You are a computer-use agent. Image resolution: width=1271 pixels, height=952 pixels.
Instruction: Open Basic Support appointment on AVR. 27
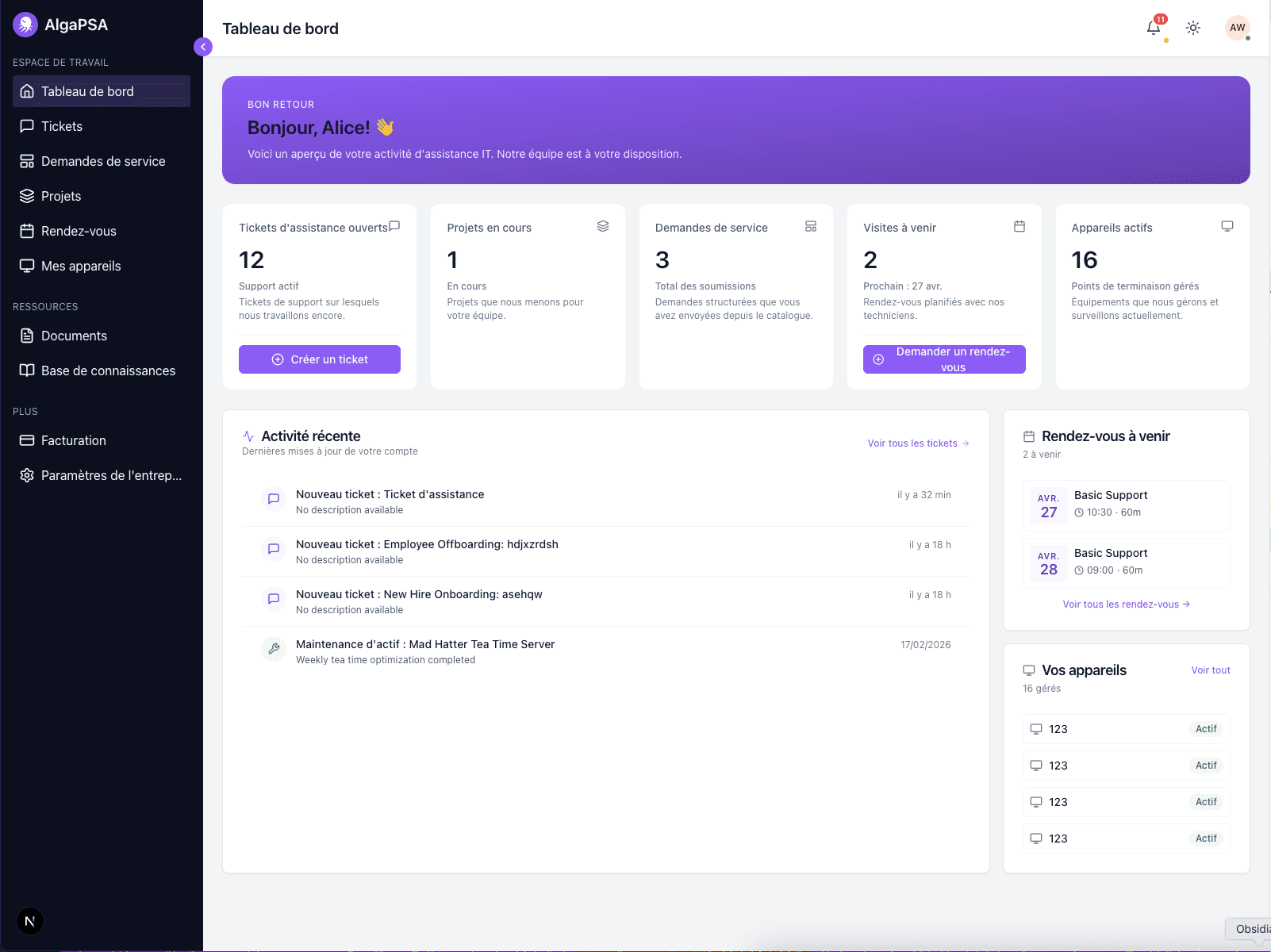click(x=1127, y=505)
